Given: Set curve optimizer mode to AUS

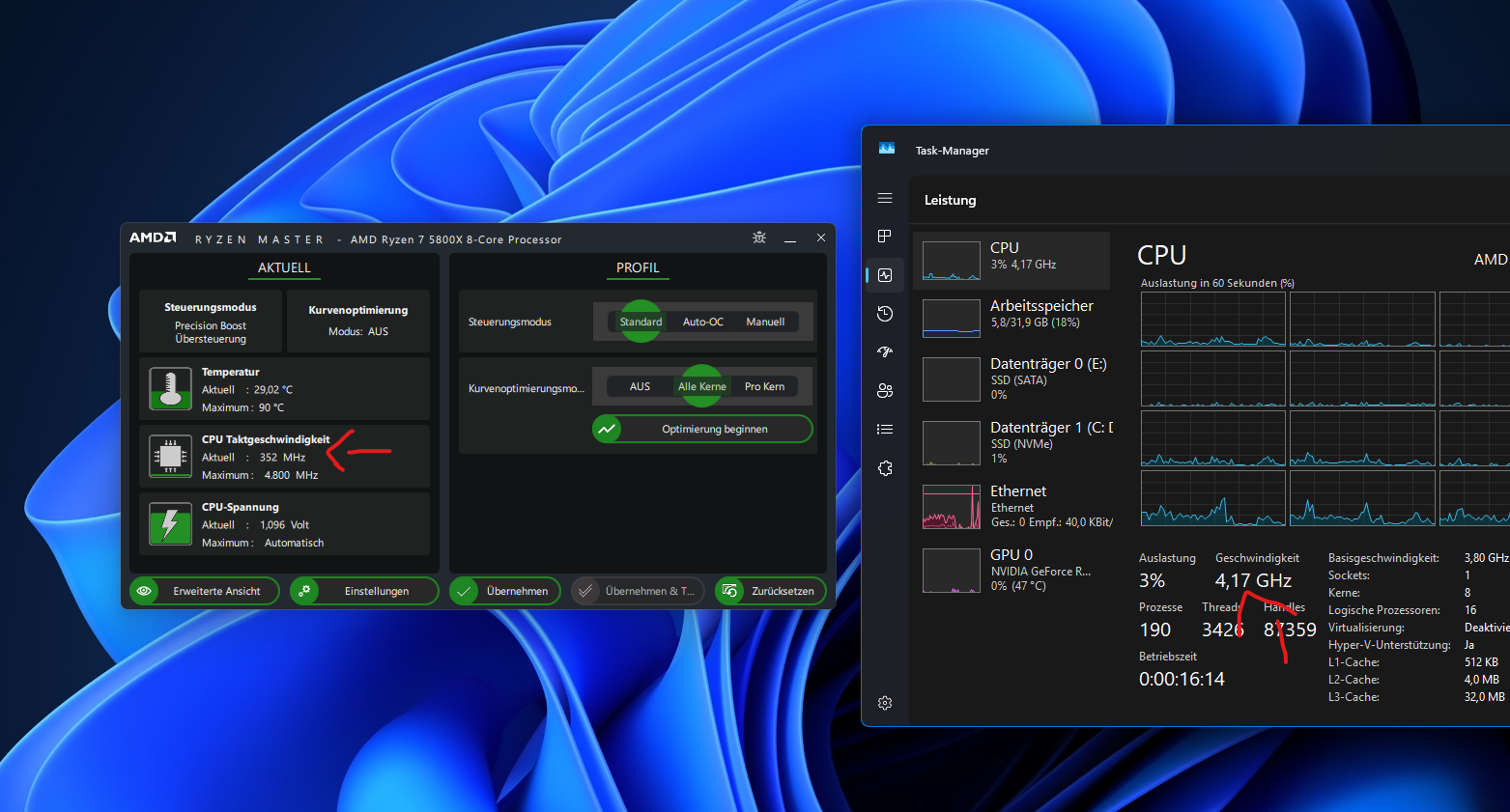Looking at the screenshot, I should (640, 386).
